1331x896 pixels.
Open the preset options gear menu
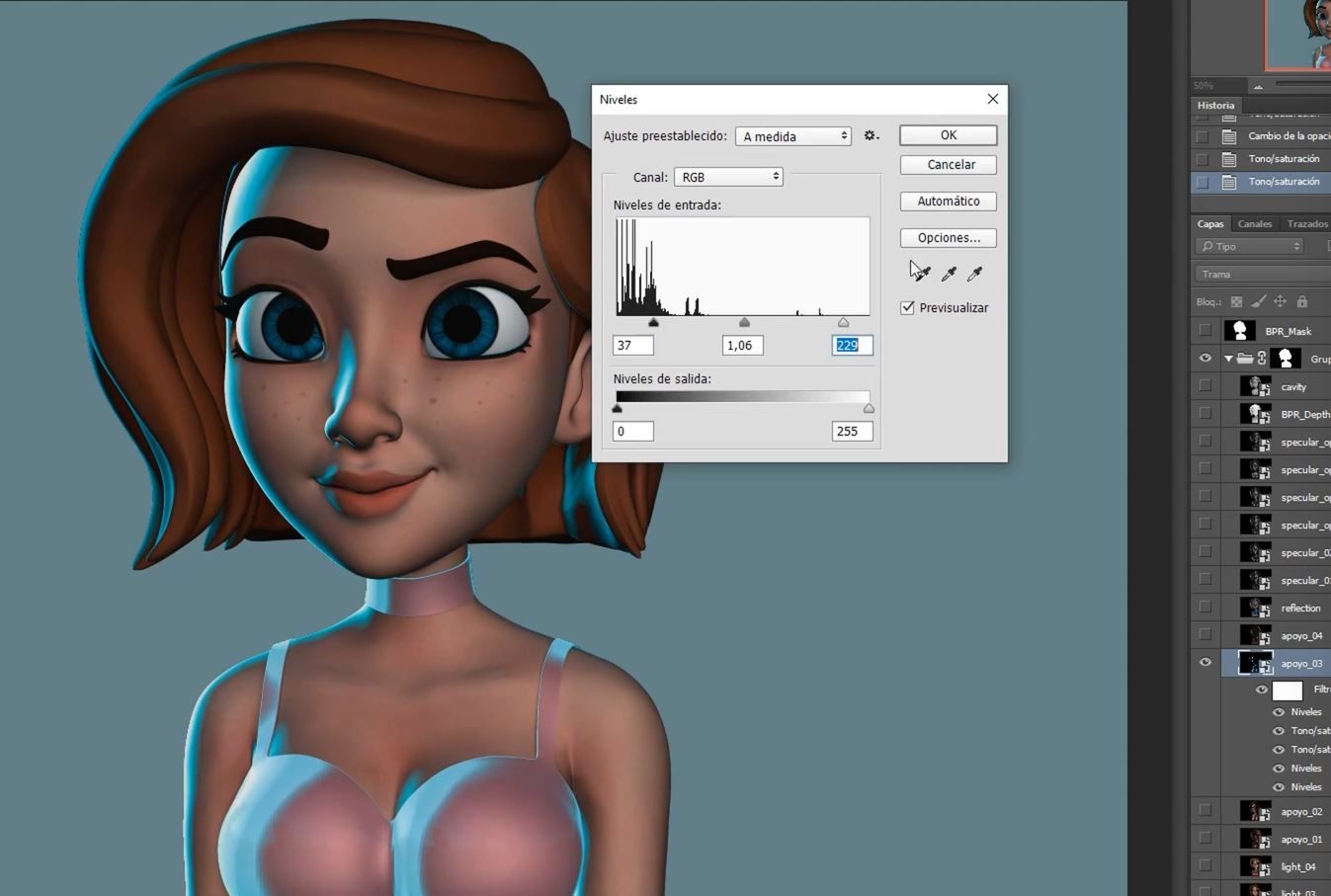(871, 135)
